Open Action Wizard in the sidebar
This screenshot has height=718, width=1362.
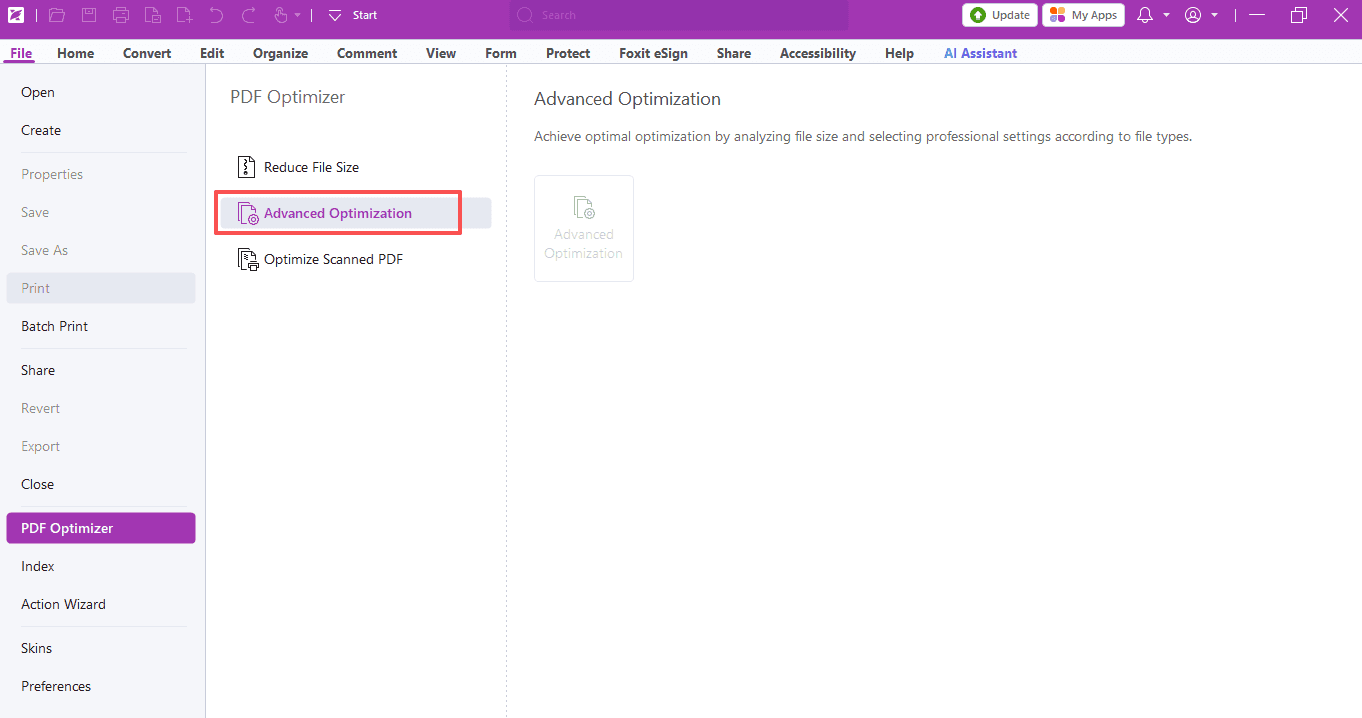(x=101, y=604)
